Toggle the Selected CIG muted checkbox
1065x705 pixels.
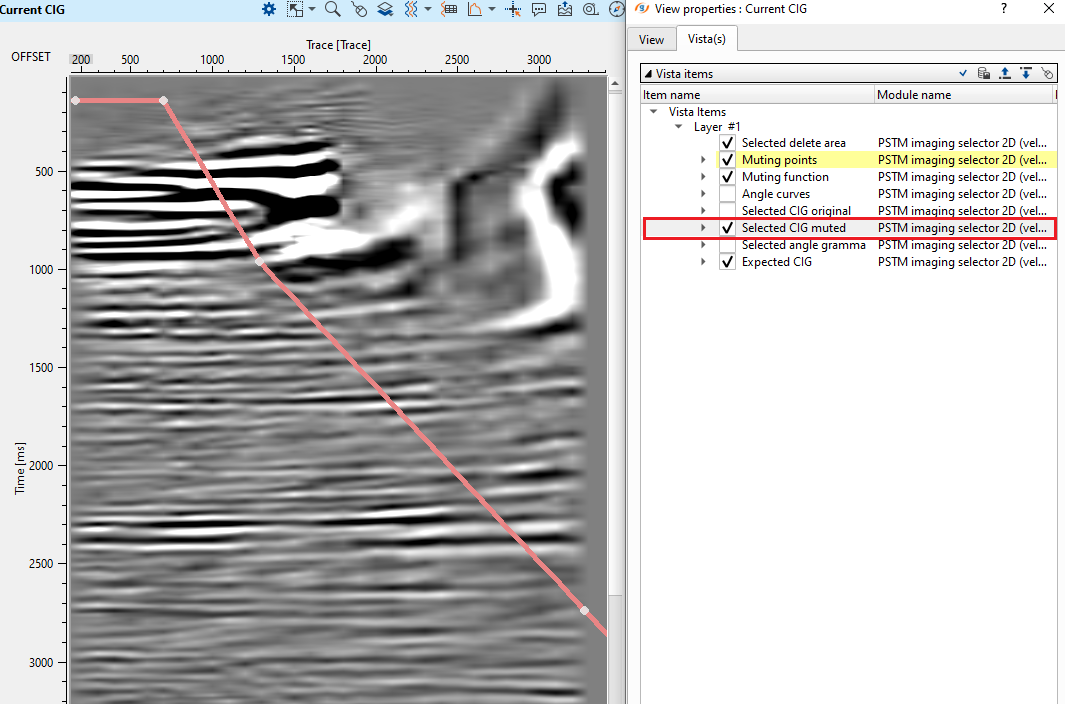click(727, 228)
